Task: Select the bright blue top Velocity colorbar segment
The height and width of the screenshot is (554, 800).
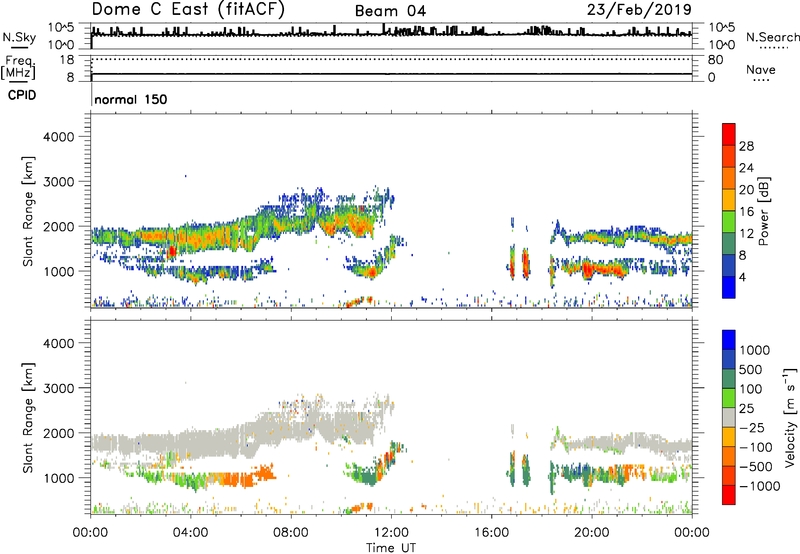Action: coord(729,340)
